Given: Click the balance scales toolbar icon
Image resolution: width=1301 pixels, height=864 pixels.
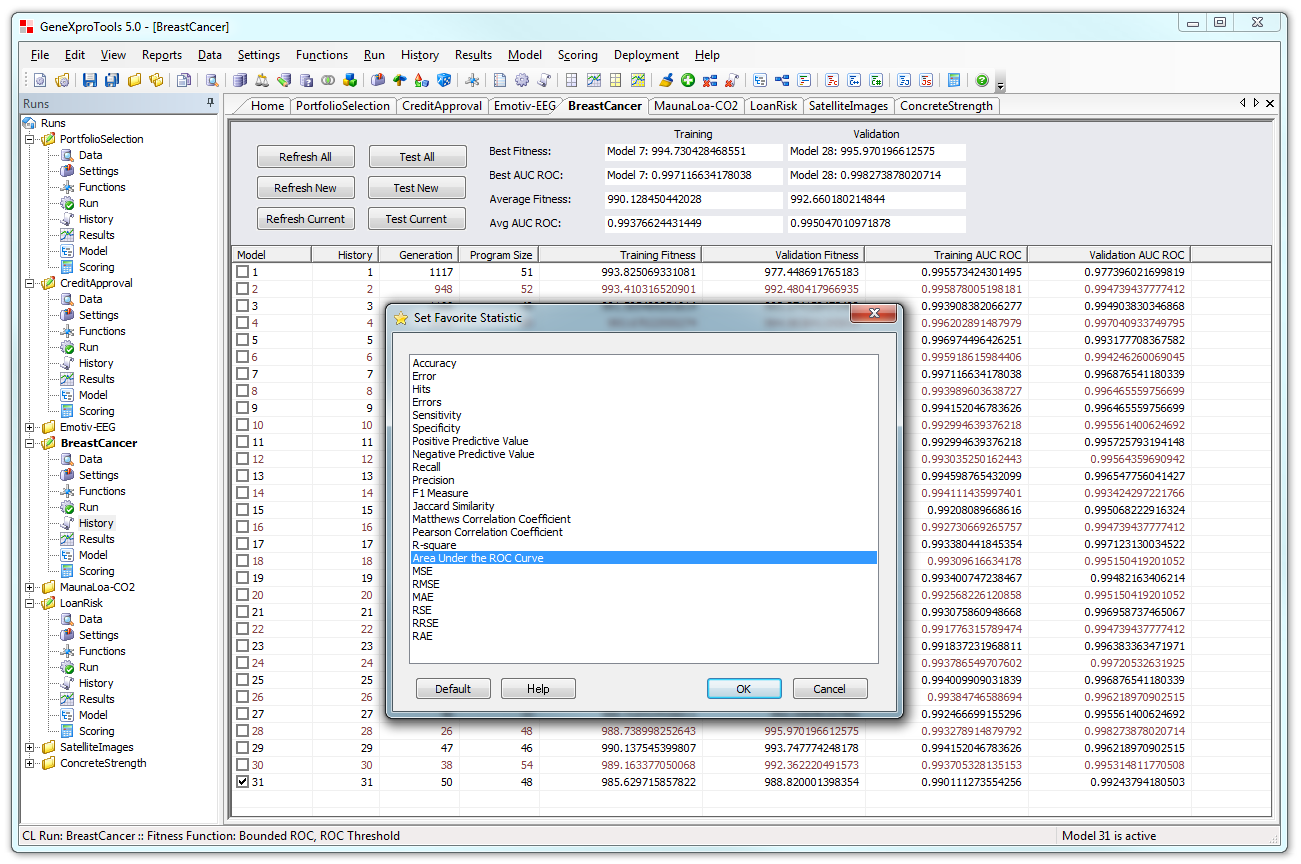Looking at the screenshot, I should pos(262,80).
